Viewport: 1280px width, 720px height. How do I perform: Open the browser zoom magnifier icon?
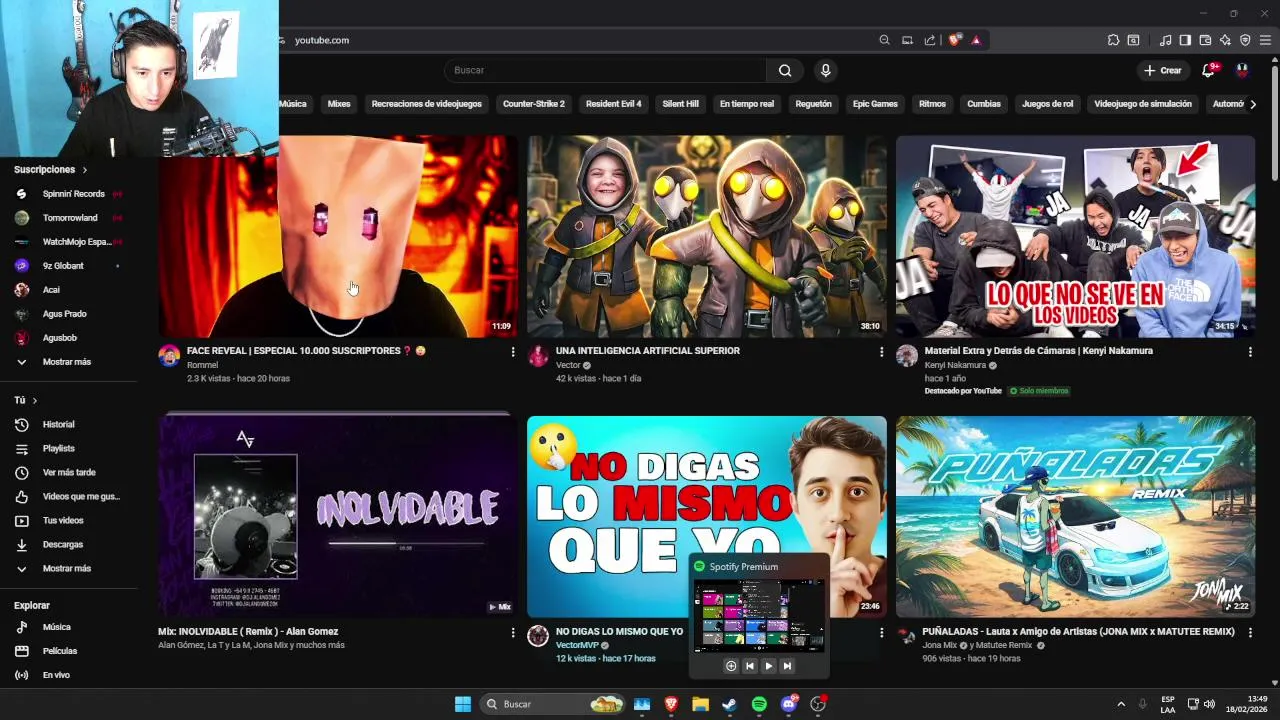click(x=884, y=40)
